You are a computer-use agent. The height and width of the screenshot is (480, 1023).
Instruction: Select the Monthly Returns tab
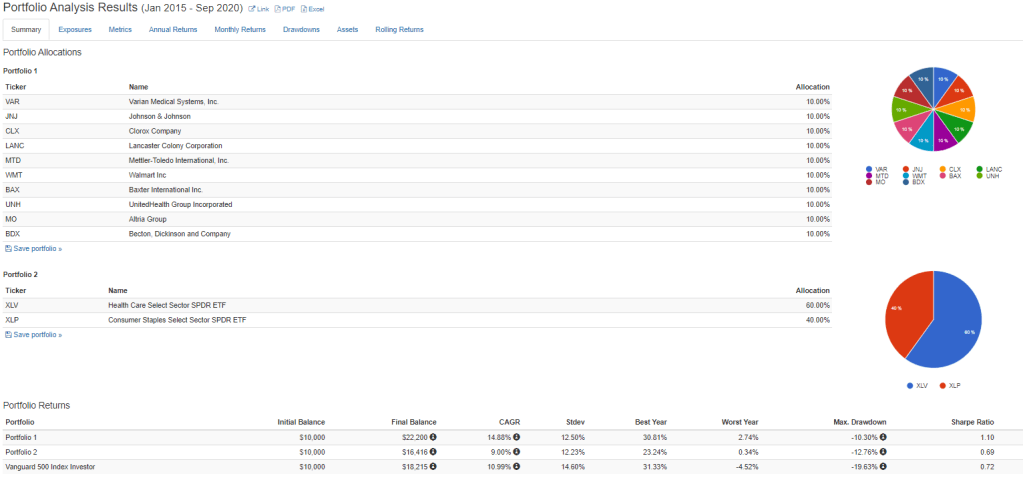(x=240, y=30)
